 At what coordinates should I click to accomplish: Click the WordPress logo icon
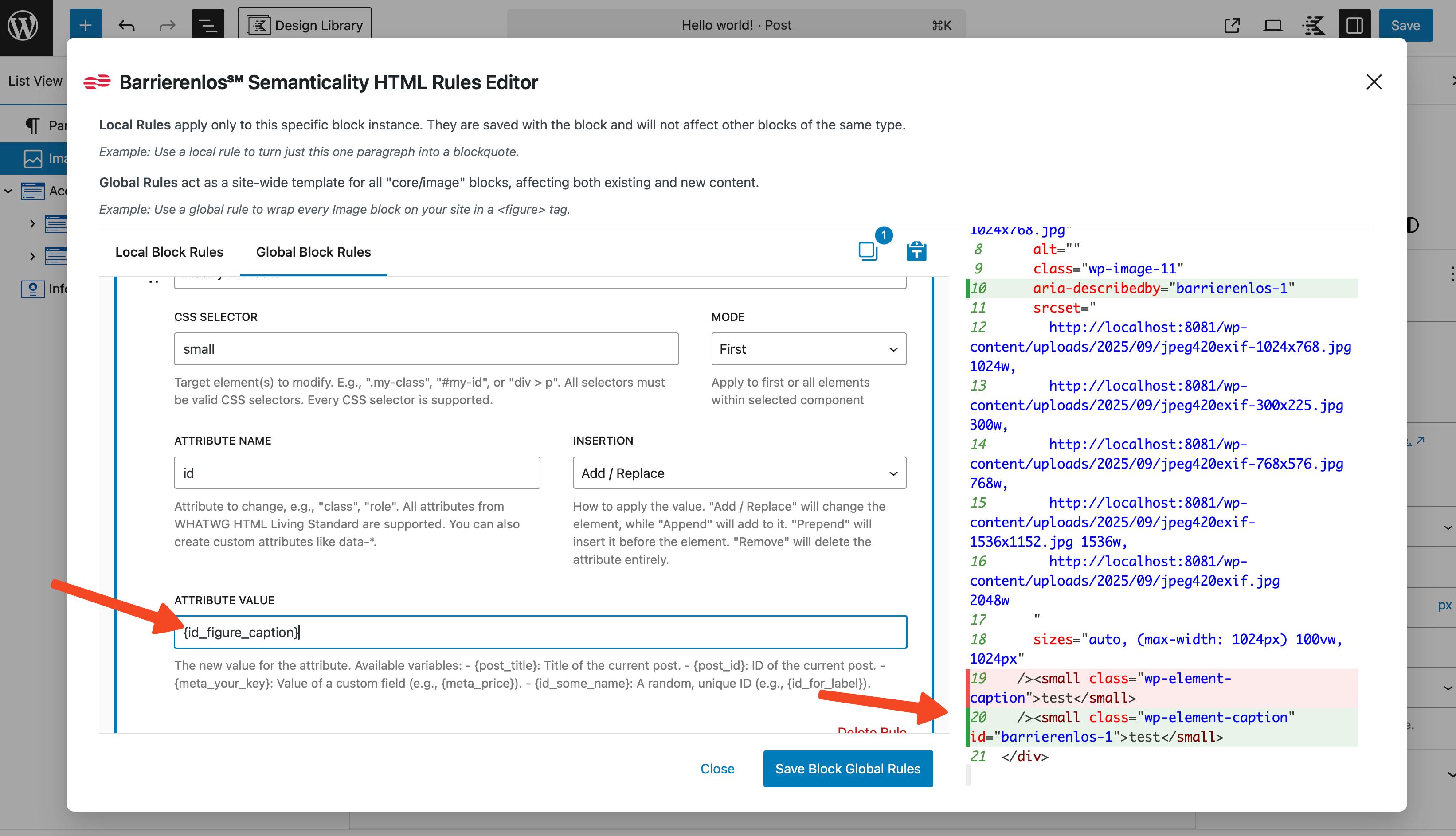tap(24, 25)
